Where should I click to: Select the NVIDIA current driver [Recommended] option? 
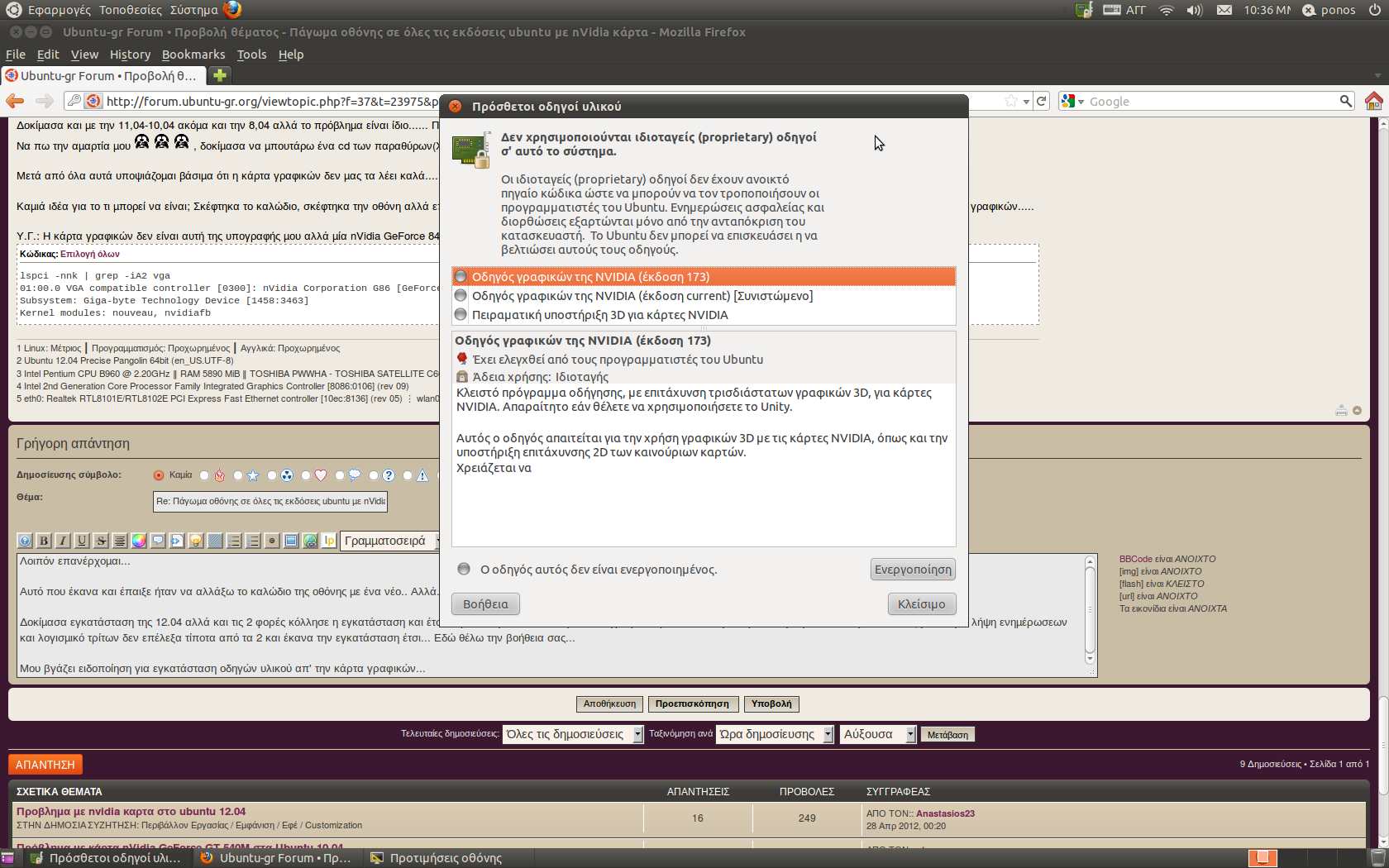(x=704, y=296)
